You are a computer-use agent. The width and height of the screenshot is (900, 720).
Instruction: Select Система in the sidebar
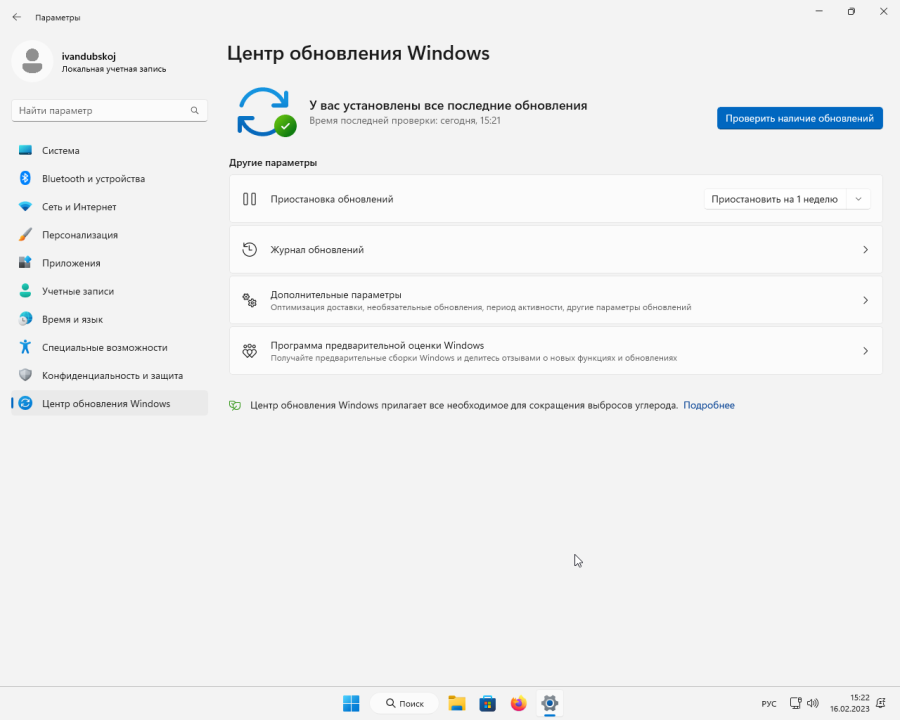110,150
